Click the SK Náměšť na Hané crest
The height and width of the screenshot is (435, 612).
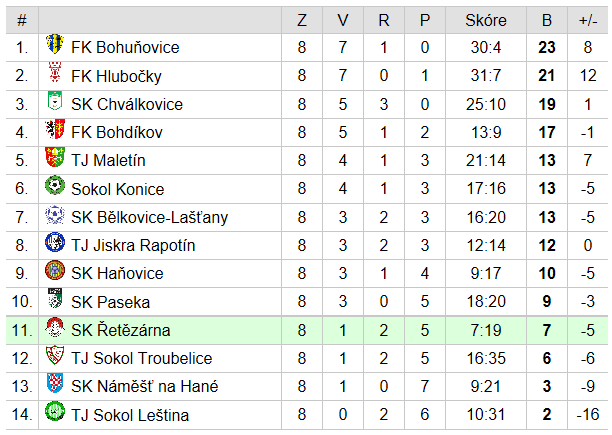click(x=55, y=383)
